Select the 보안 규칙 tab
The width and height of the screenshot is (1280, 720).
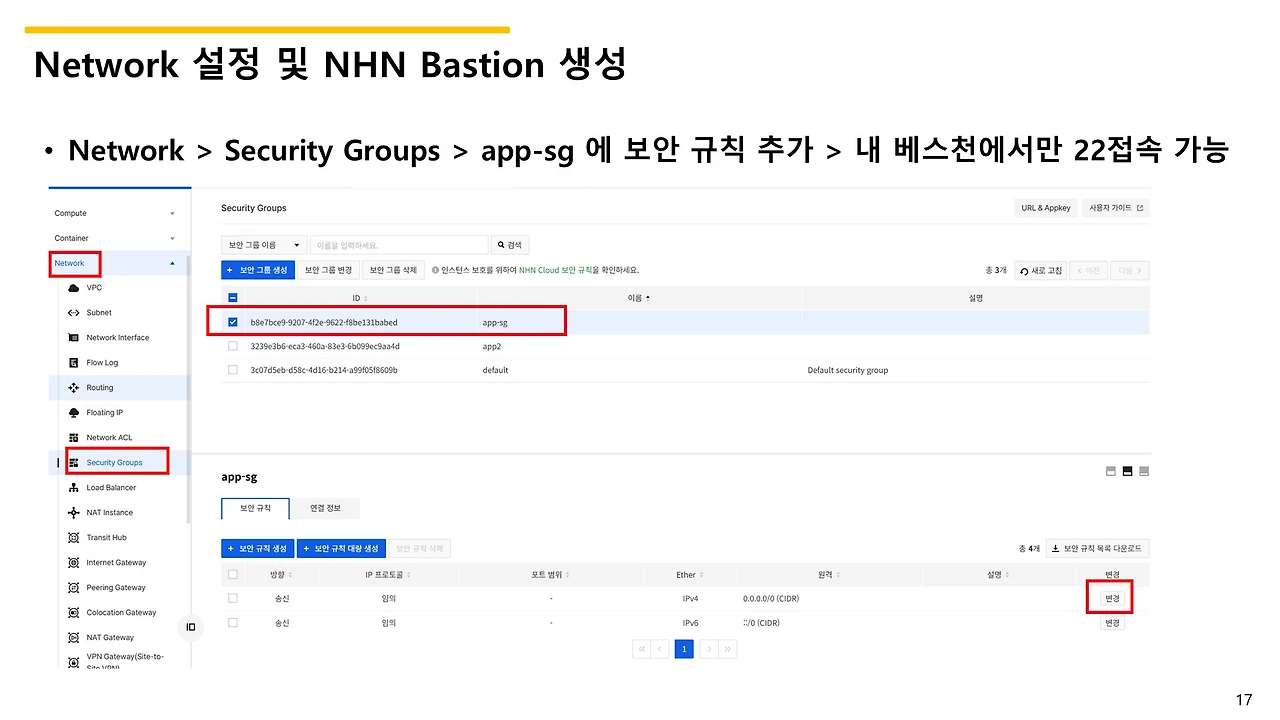point(255,509)
